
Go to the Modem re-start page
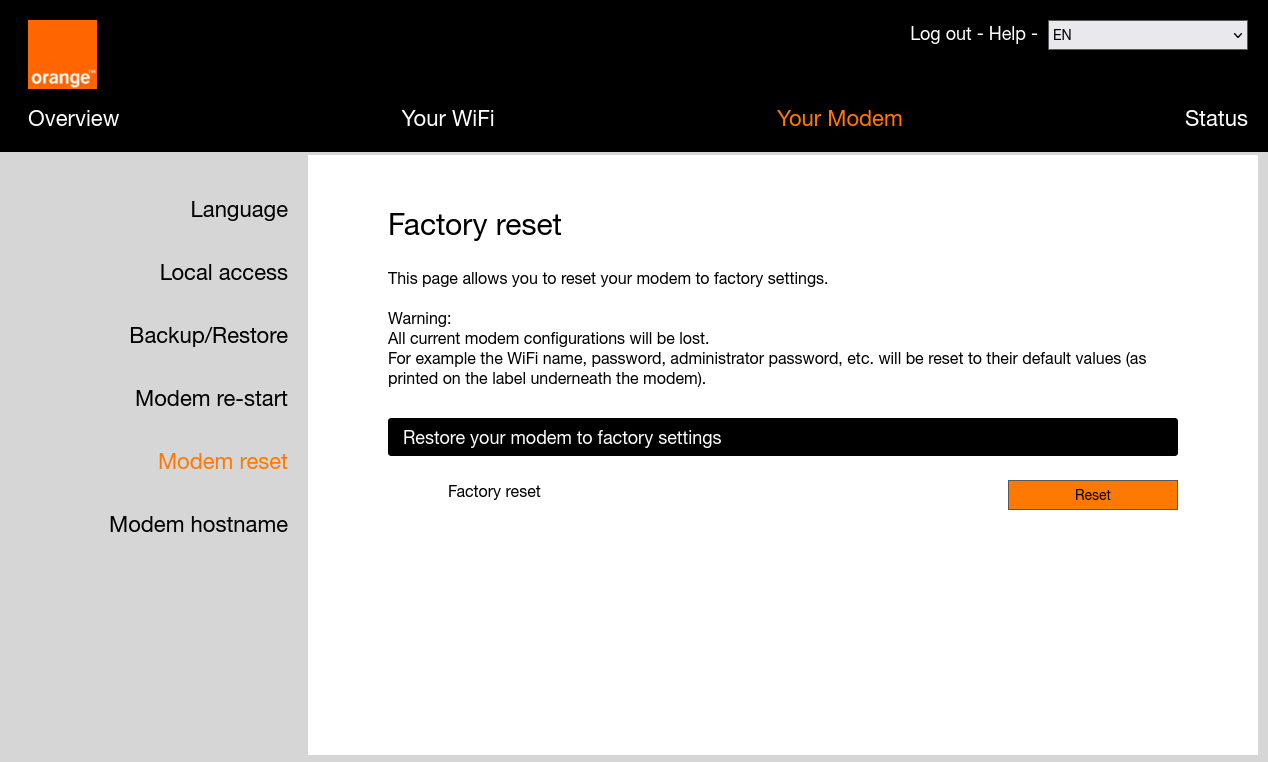point(211,398)
